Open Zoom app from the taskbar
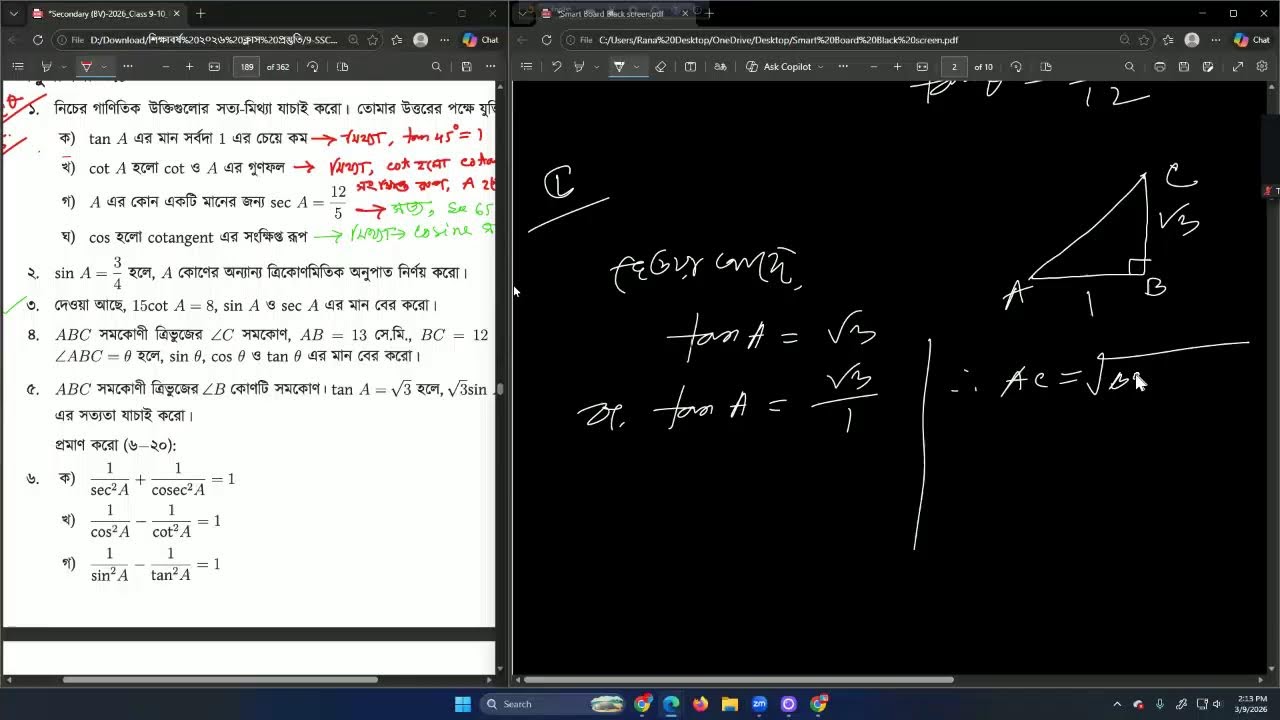The height and width of the screenshot is (720, 1280). pos(759,704)
